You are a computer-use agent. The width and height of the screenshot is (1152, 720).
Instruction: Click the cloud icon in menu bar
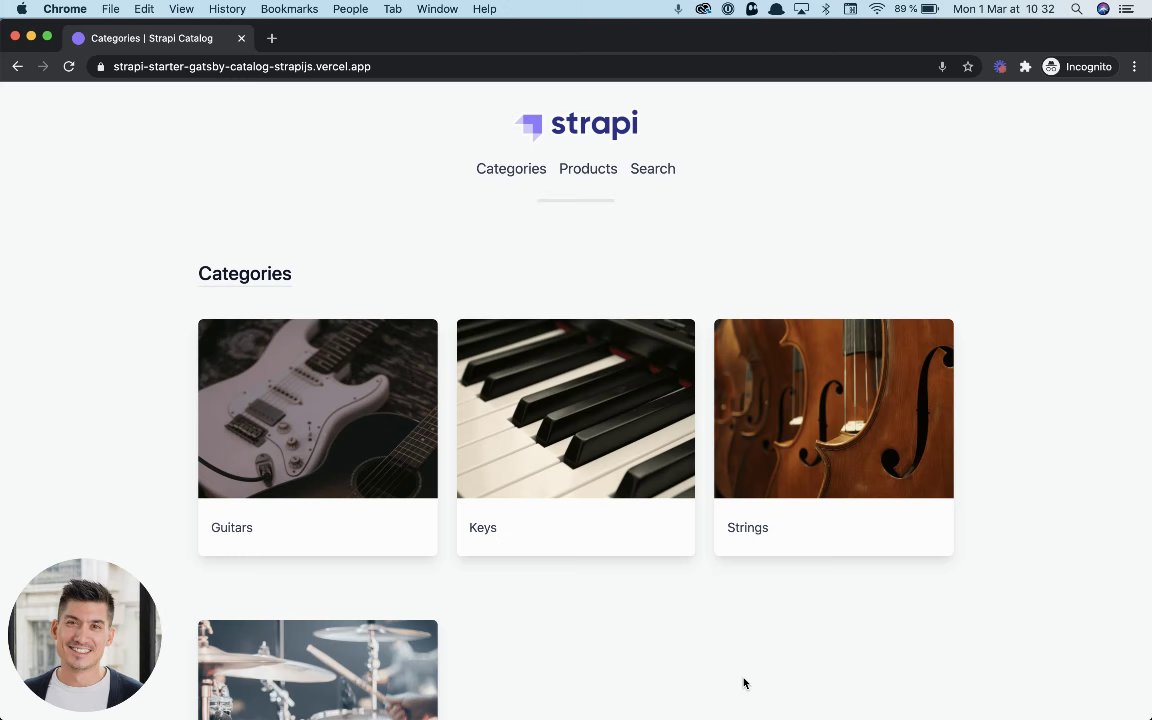[x=777, y=9]
